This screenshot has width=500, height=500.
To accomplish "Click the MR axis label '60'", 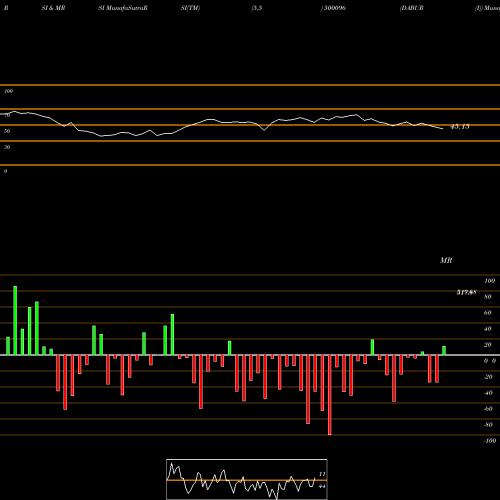I will [488, 313].
